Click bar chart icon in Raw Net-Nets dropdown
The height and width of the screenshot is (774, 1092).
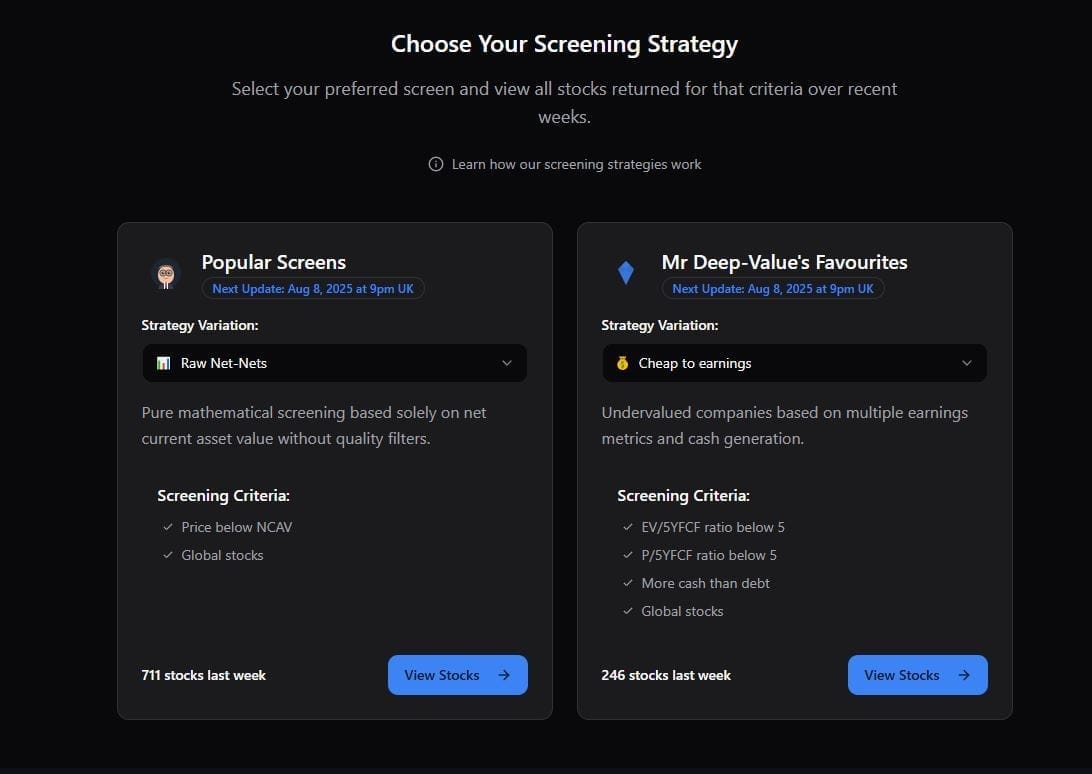tap(164, 363)
